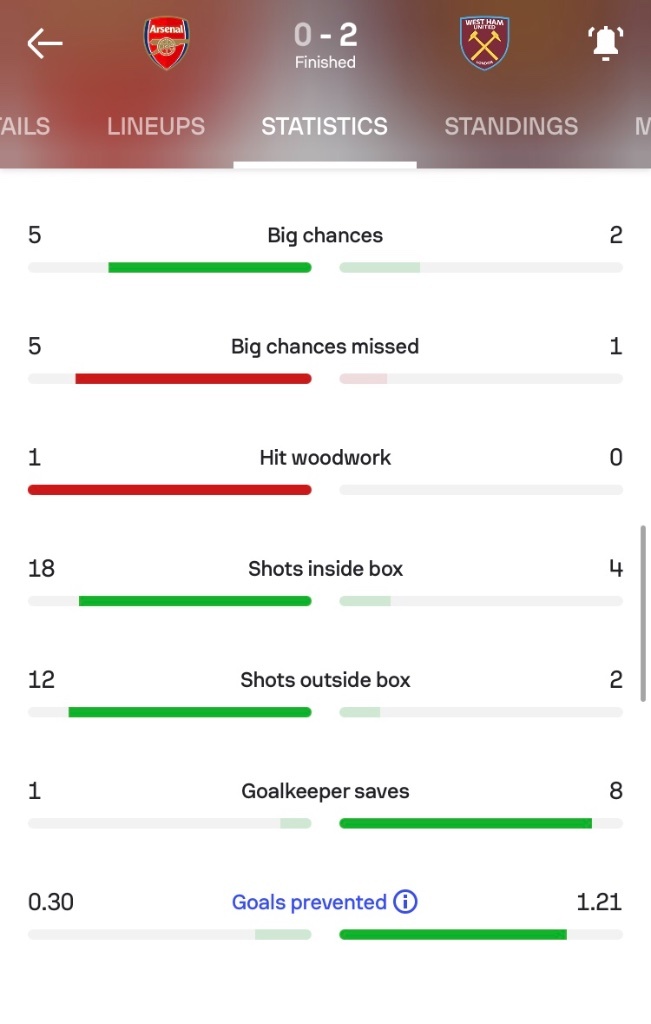Open the cut-off tab after STANDINGS

click(643, 126)
